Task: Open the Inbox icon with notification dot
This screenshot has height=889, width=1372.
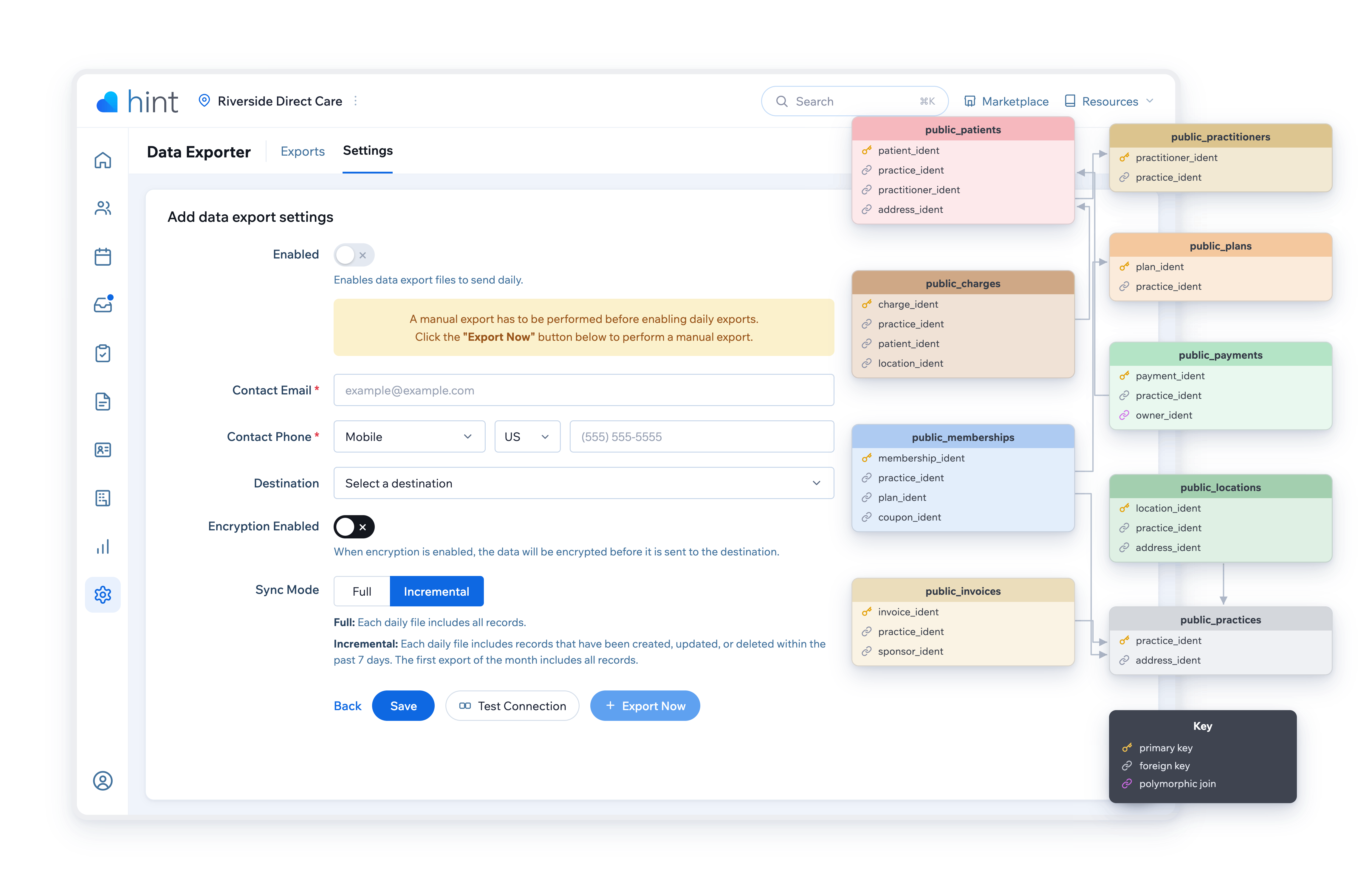Action: coord(103,304)
